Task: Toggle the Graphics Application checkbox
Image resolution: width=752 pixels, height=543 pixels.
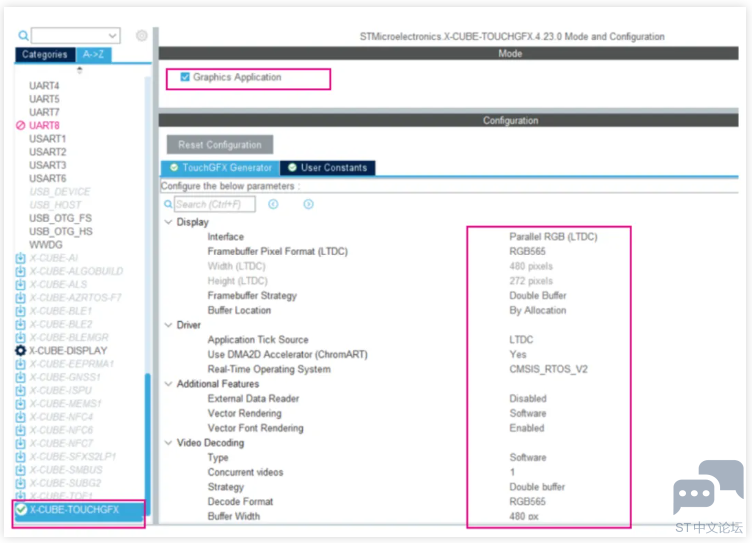Action: pos(185,77)
